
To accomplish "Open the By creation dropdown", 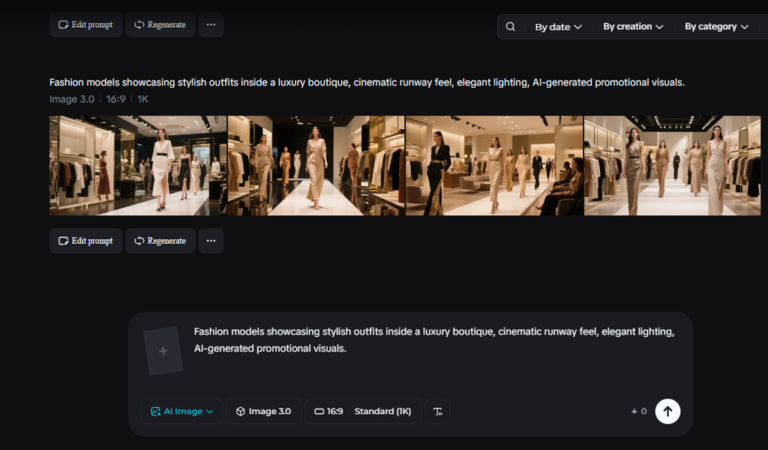I will pos(633,26).
